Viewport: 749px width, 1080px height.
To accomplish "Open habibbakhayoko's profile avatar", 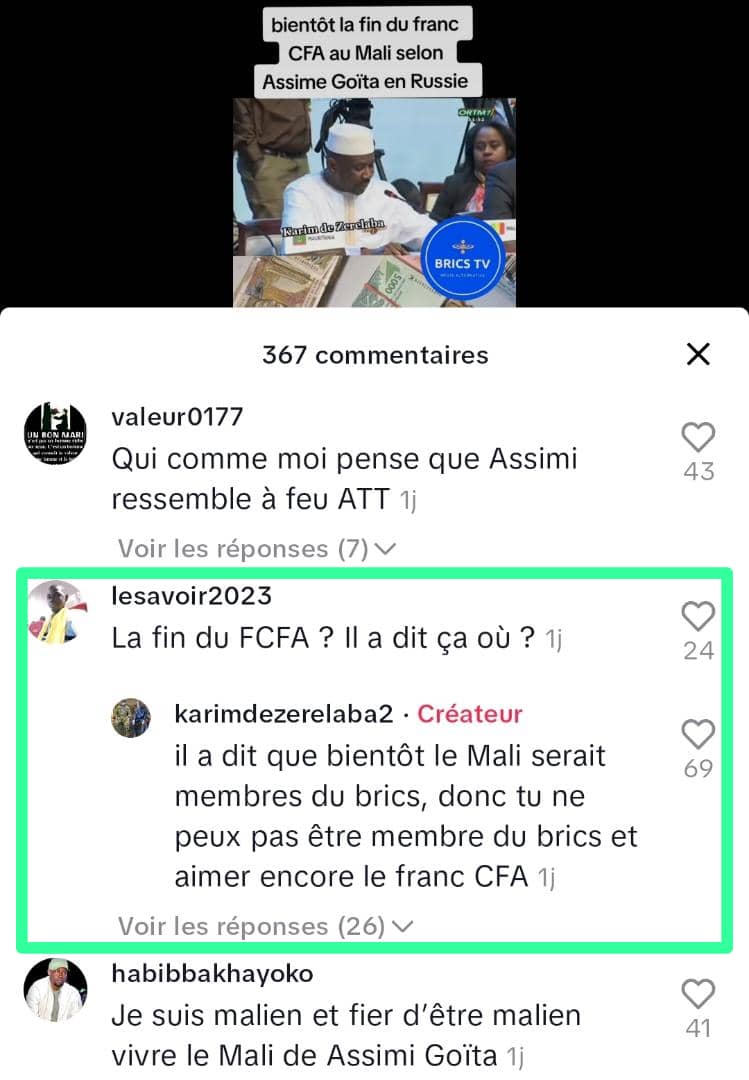I will (56, 990).
